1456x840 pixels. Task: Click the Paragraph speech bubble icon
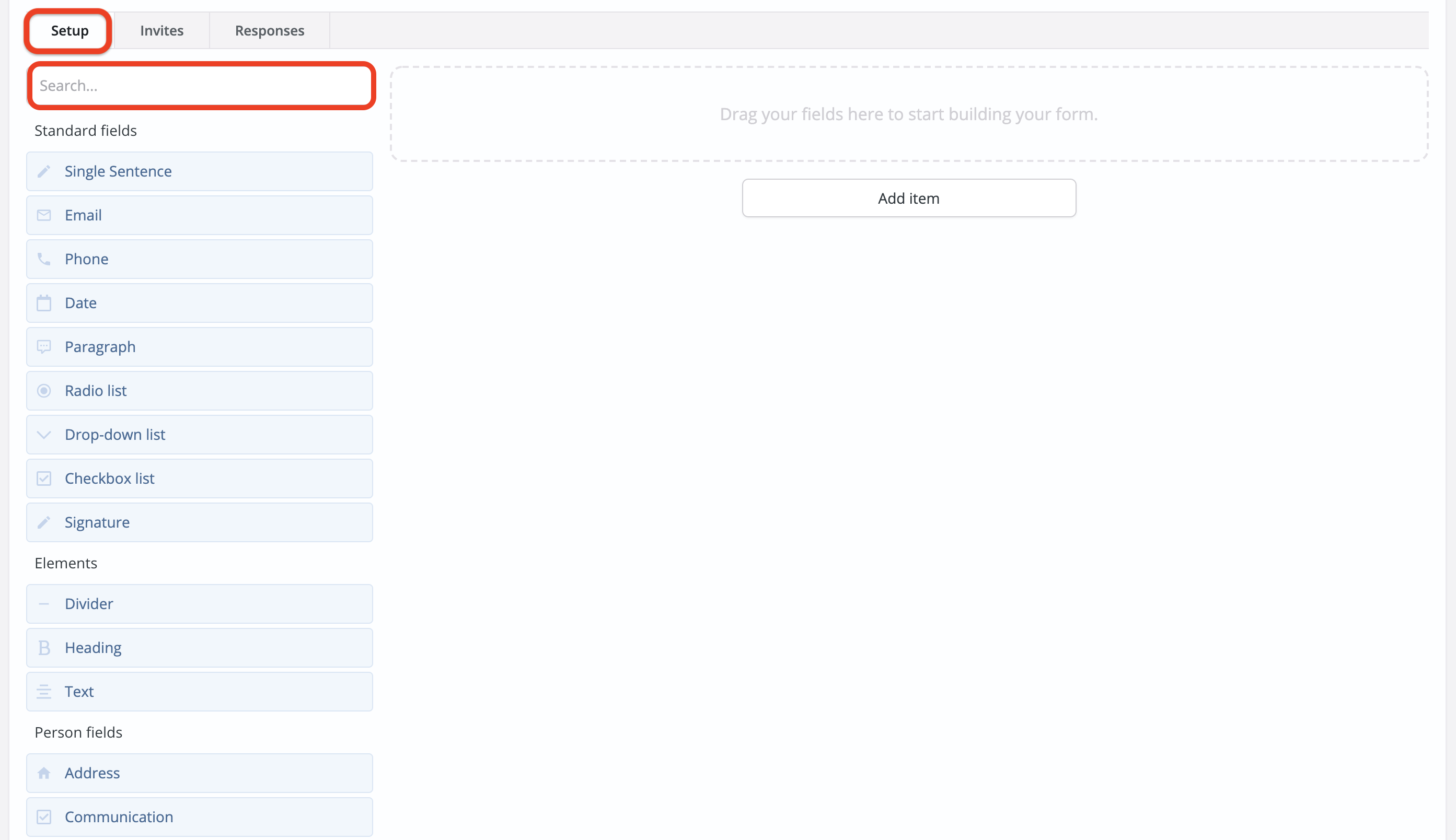pos(44,346)
